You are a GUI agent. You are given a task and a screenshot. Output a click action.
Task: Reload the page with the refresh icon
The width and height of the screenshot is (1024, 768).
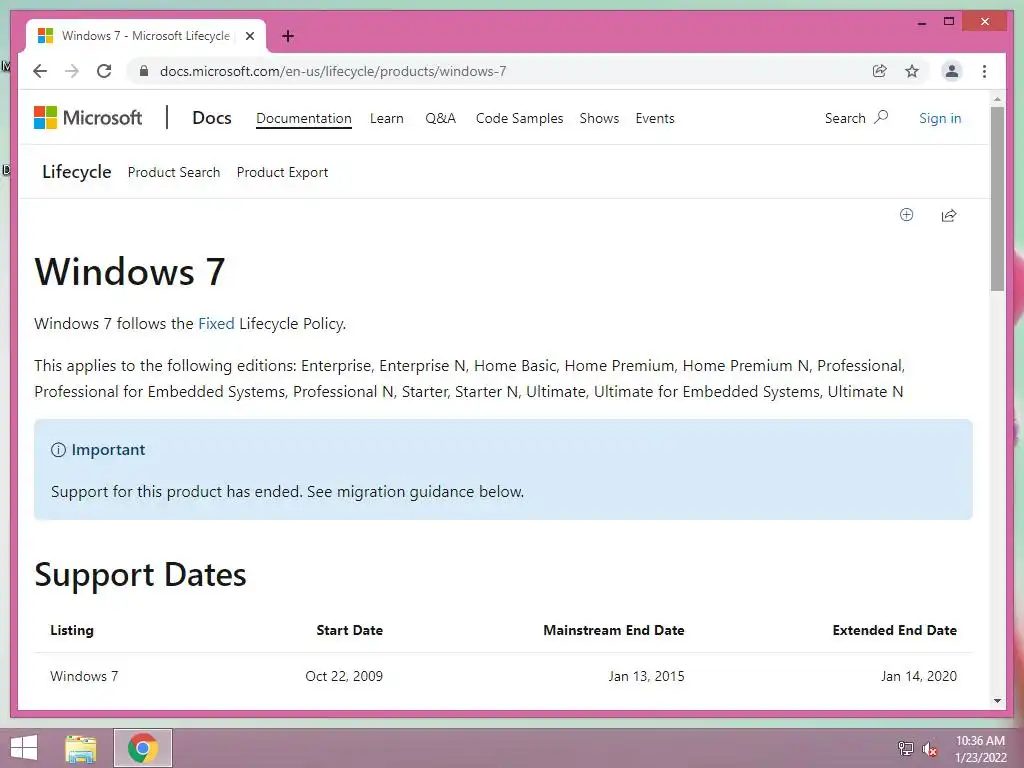tap(104, 71)
